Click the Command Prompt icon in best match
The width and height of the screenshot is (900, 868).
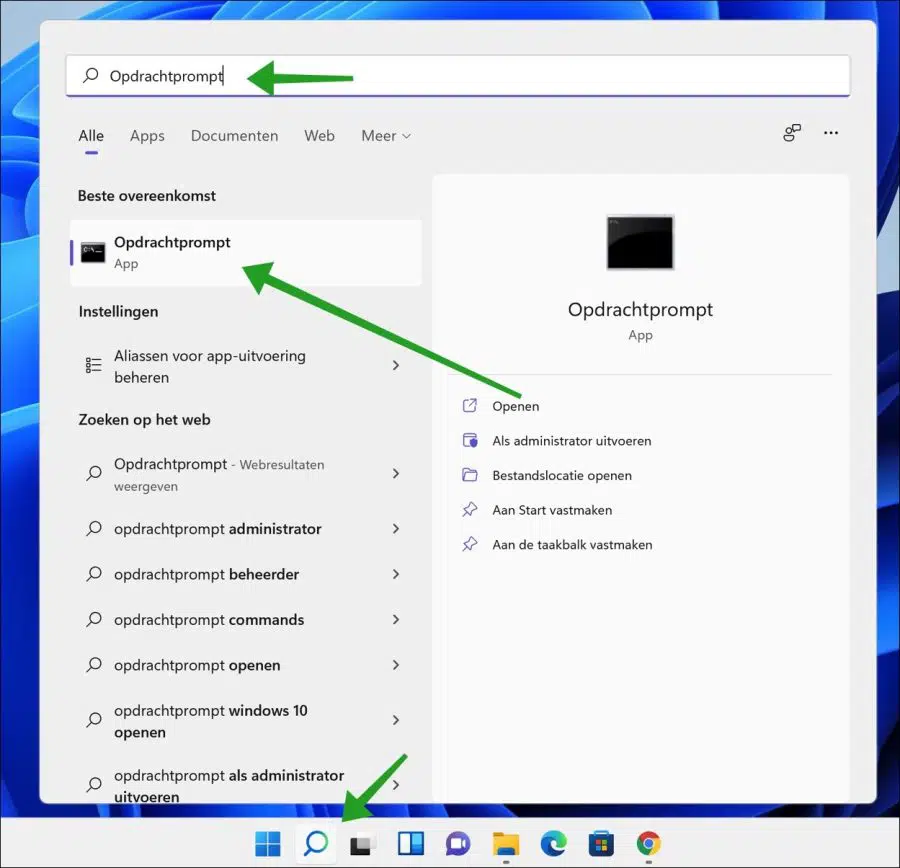pos(93,253)
